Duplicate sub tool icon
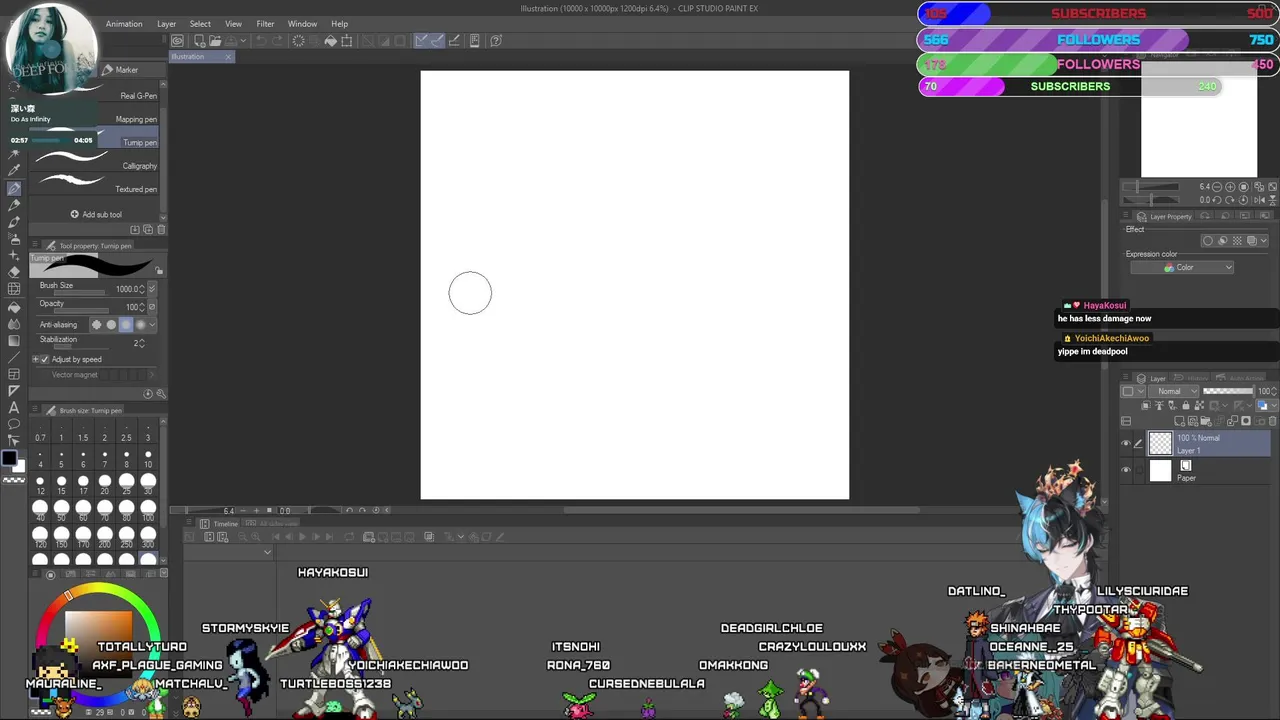The height and width of the screenshot is (720, 1280). pyautogui.click(x=148, y=229)
